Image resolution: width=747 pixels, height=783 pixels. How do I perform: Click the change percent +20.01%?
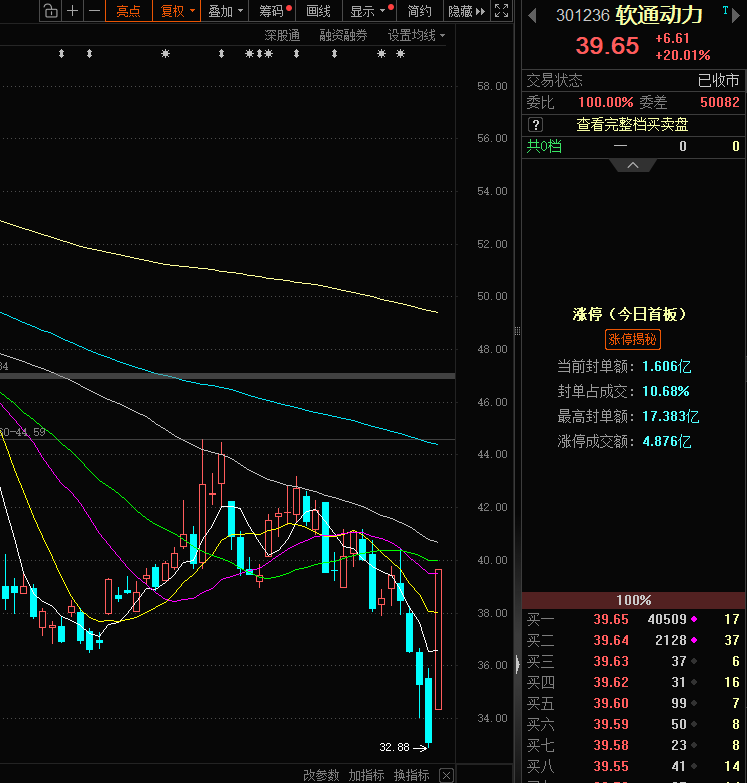click(683, 55)
